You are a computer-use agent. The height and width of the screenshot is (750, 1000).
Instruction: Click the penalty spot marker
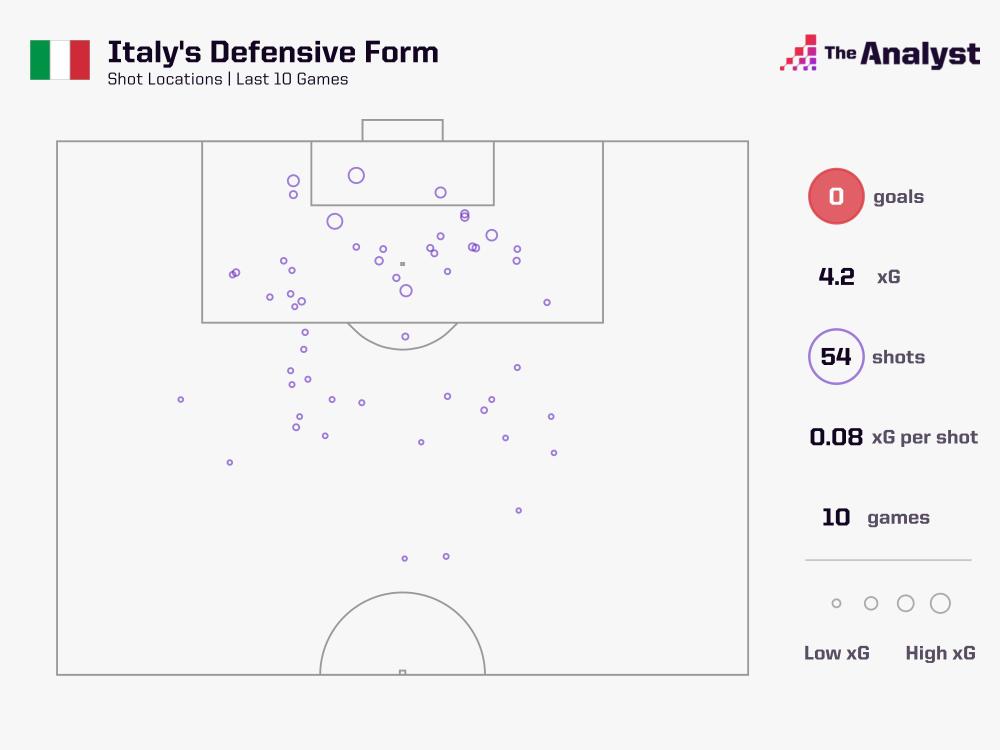coord(402,264)
